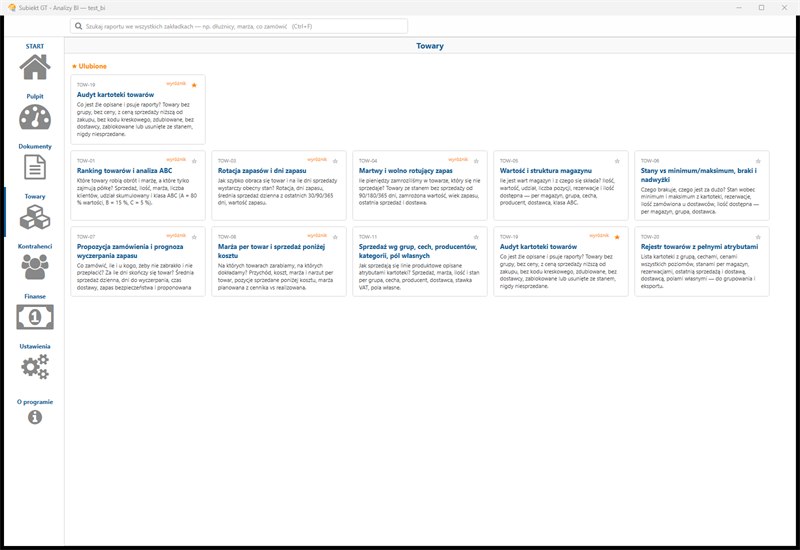Click the TOW-05 code label
800x550 pixels.
click(509, 161)
